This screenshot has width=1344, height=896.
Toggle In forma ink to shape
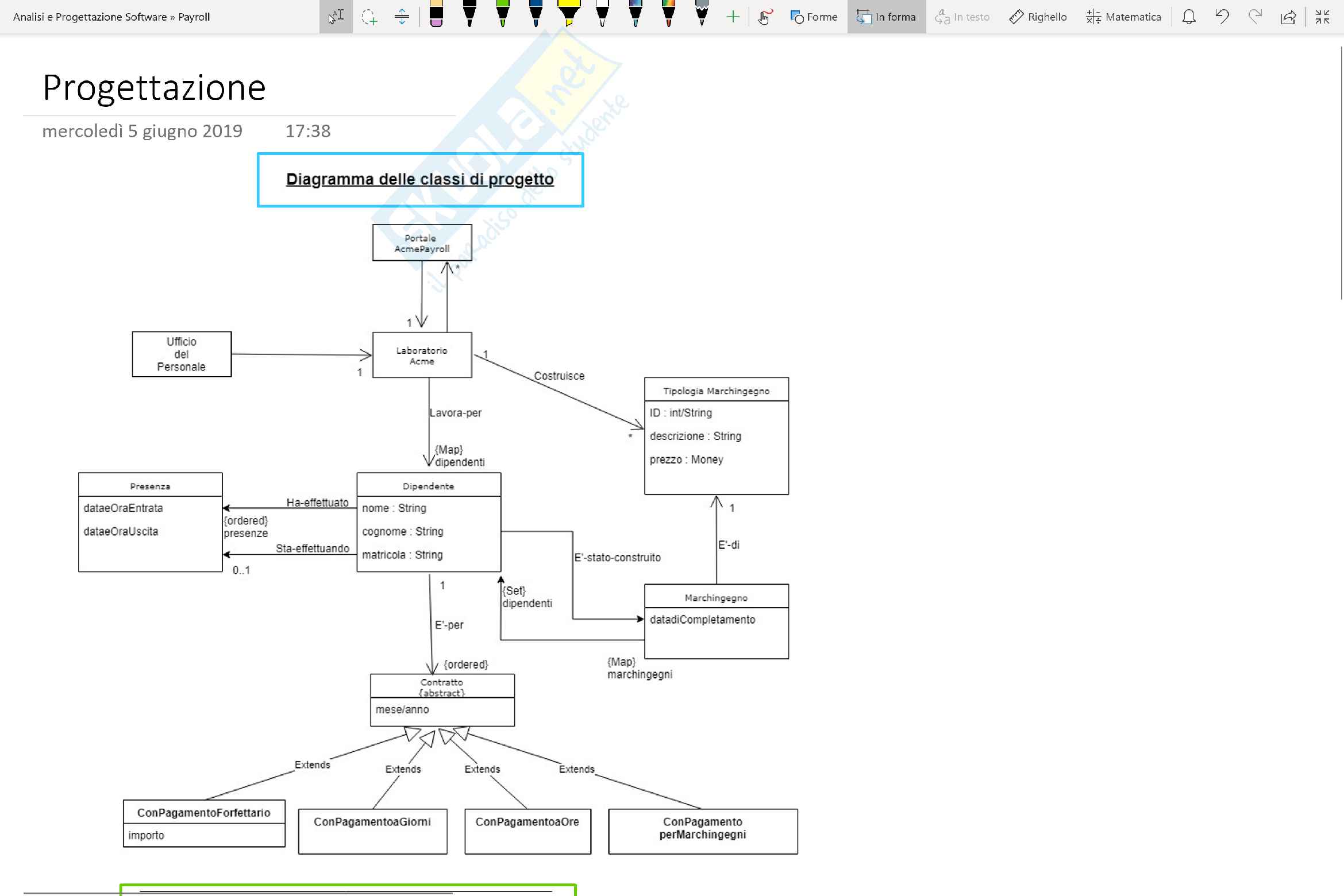coord(886,17)
